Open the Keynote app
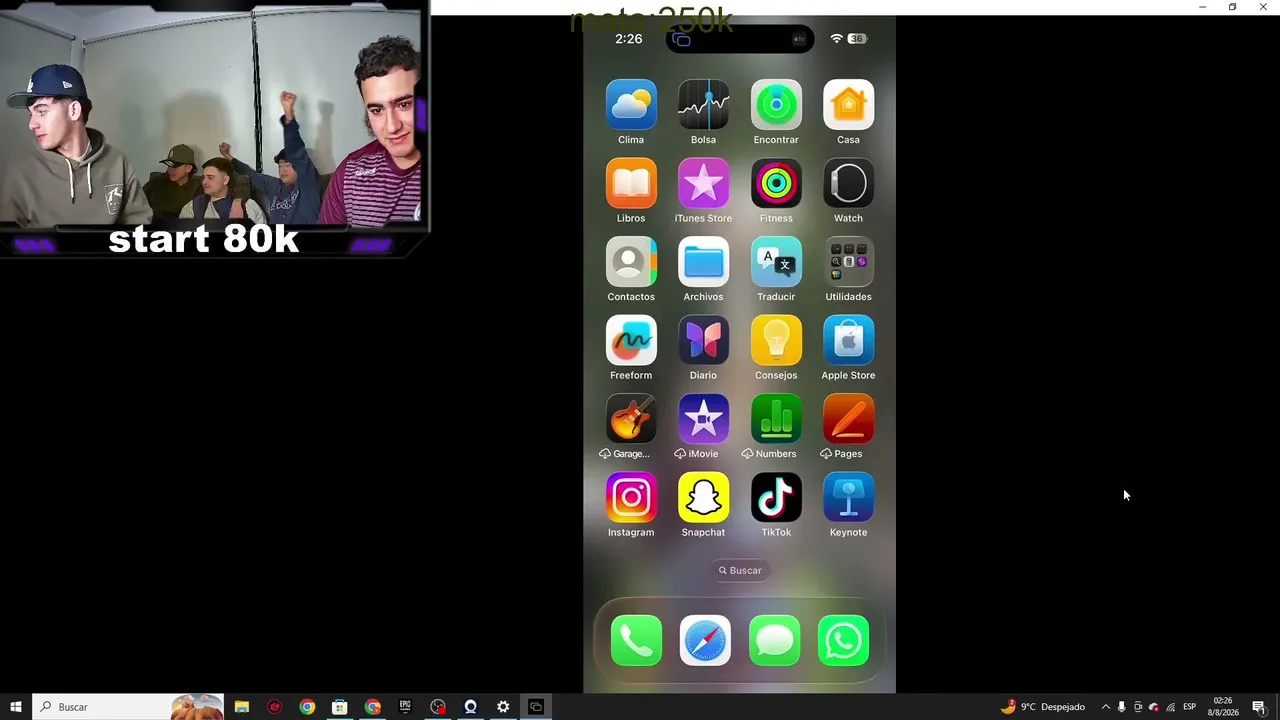Screen dimensions: 1280x720 coord(848,498)
